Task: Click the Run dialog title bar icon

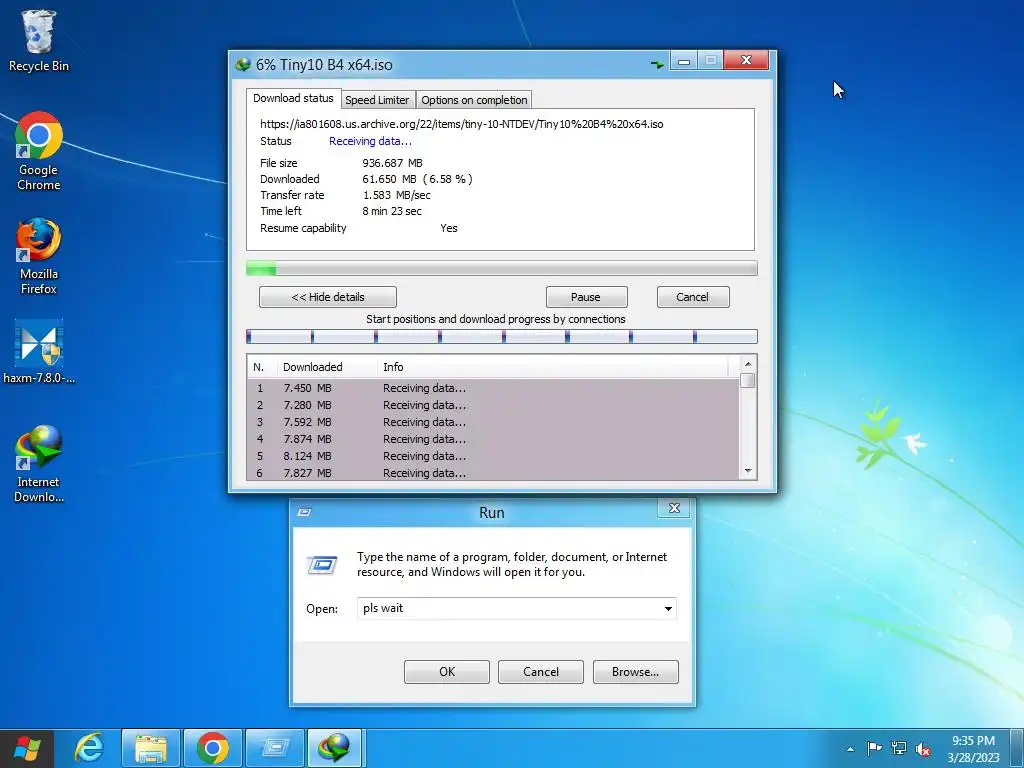Action: [304, 512]
